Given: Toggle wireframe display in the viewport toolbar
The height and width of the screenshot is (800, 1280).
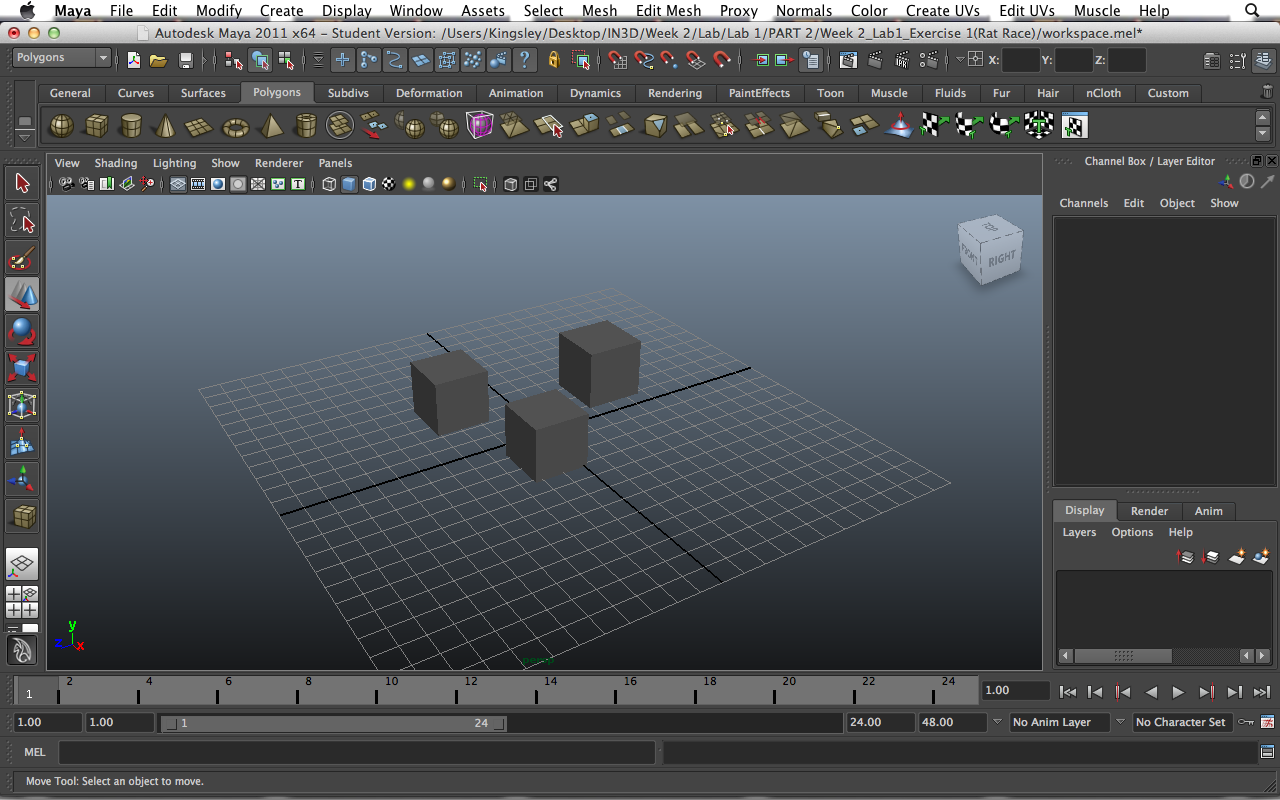Looking at the screenshot, I should tap(329, 184).
